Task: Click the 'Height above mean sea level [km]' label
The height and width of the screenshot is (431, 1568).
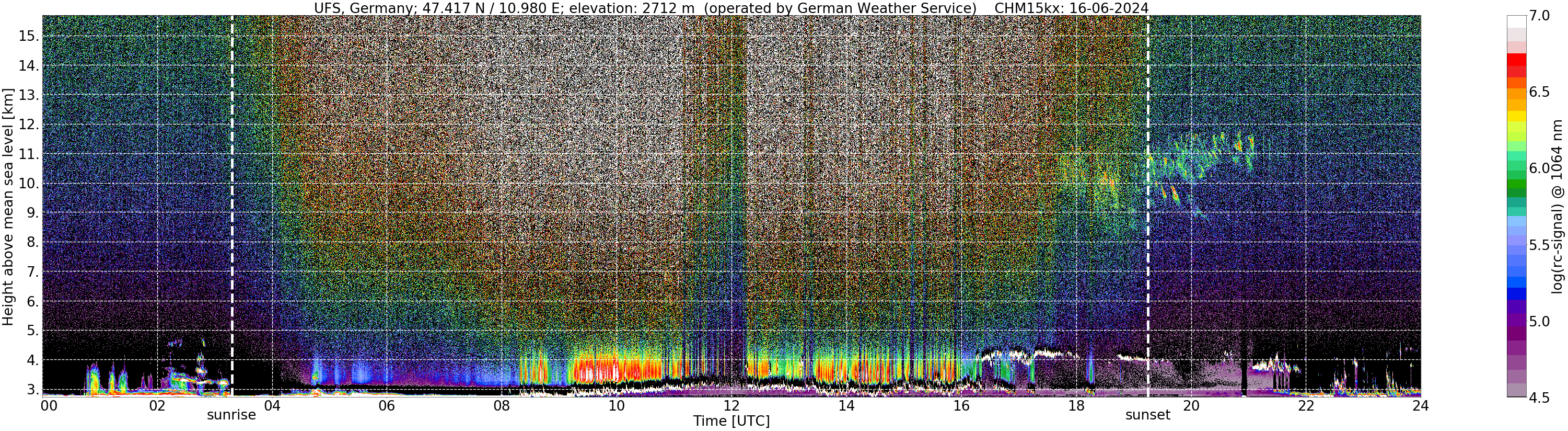Action: (x=8, y=206)
